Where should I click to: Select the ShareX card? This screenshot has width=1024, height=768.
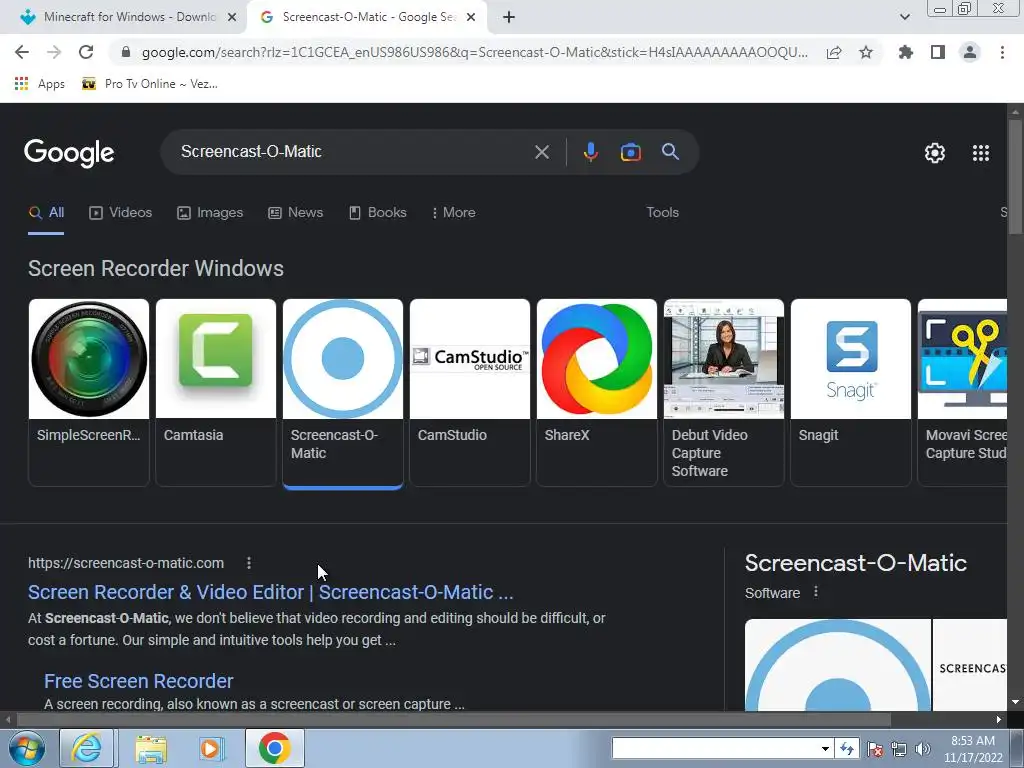596,392
